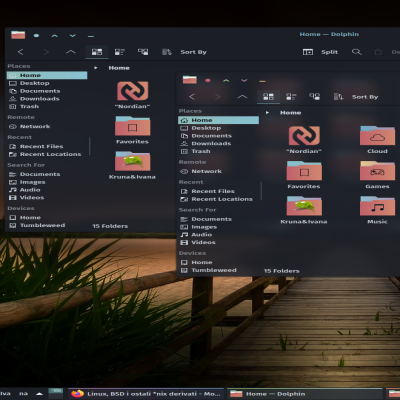This screenshot has width=400, height=400.
Task: Select Kruna&Ivana folder in front window
Action: click(304, 210)
